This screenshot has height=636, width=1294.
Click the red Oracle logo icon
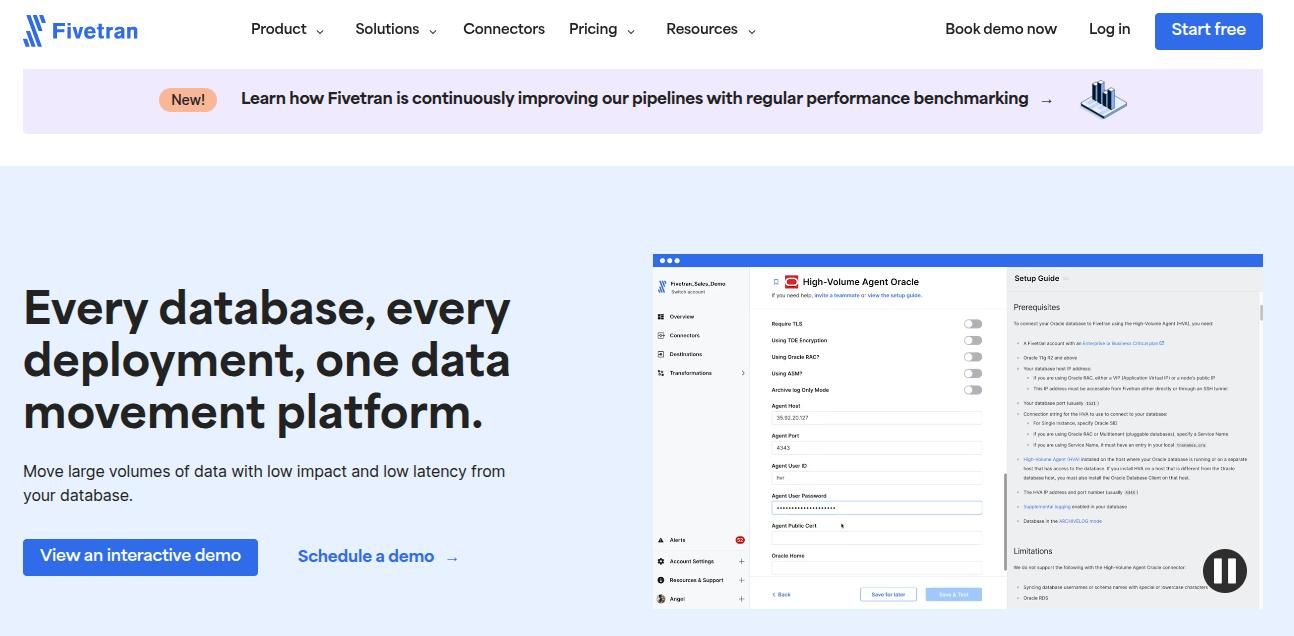[x=792, y=282]
